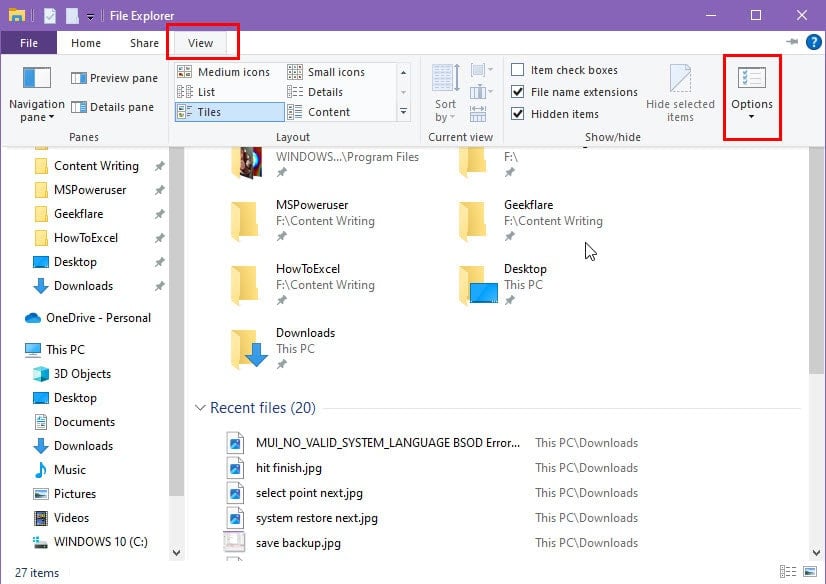Image resolution: width=826 pixels, height=584 pixels.
Task: Switch to the Share tab
Action: tap(144, 43)
